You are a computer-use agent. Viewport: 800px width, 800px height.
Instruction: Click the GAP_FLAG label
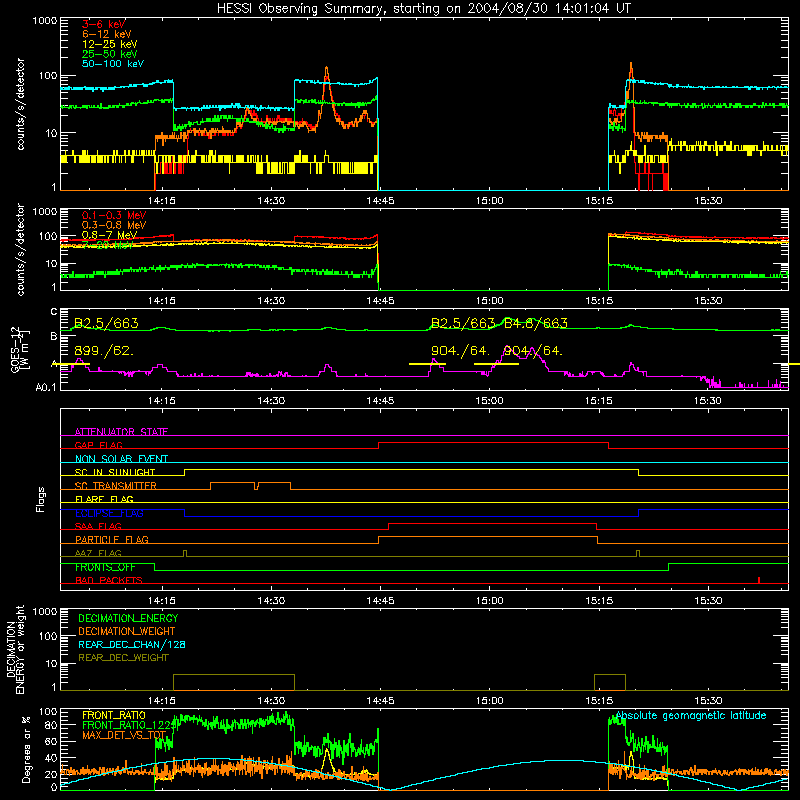[98, 445]
